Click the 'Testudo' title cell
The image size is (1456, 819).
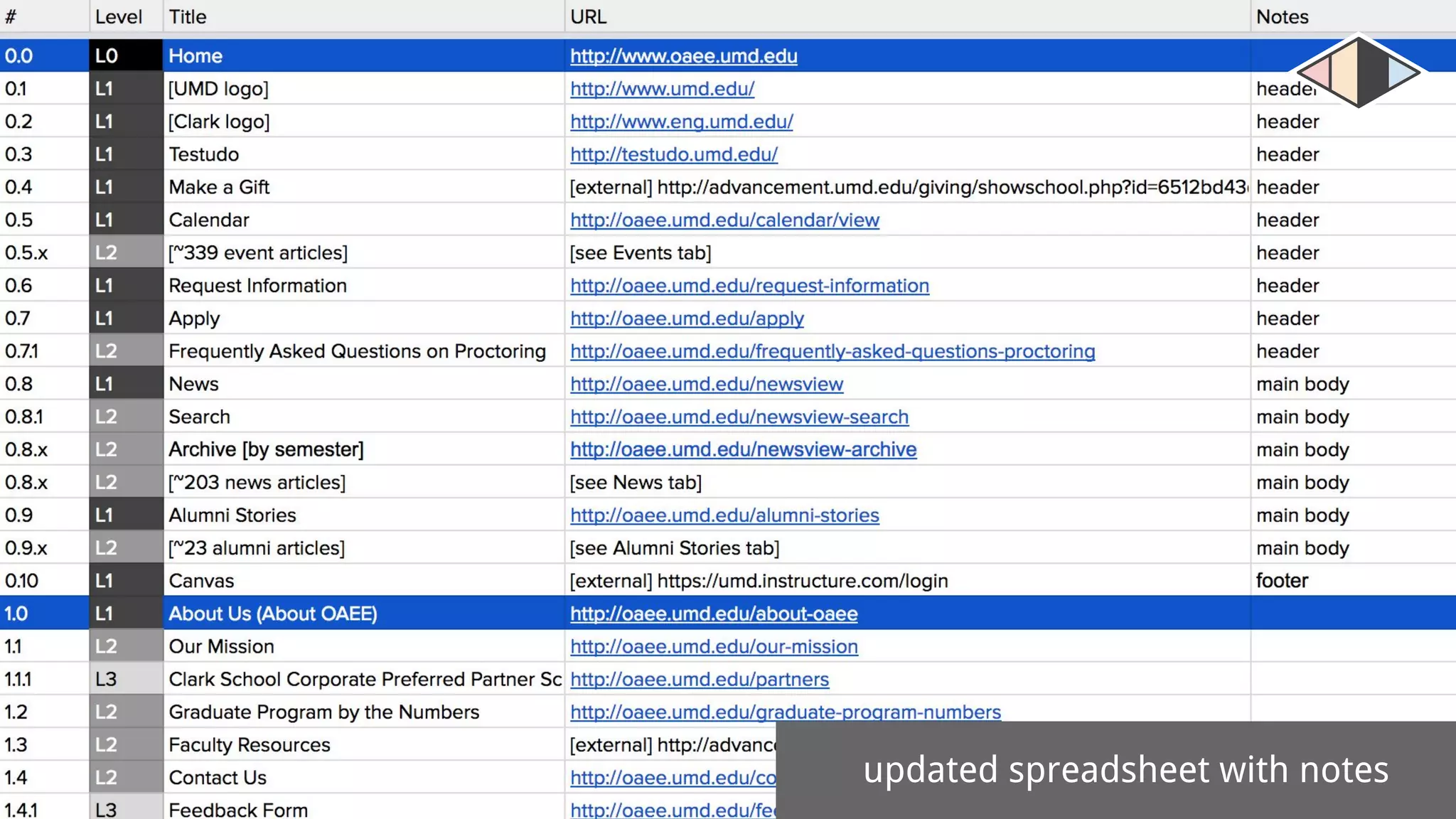click(364, 154)
